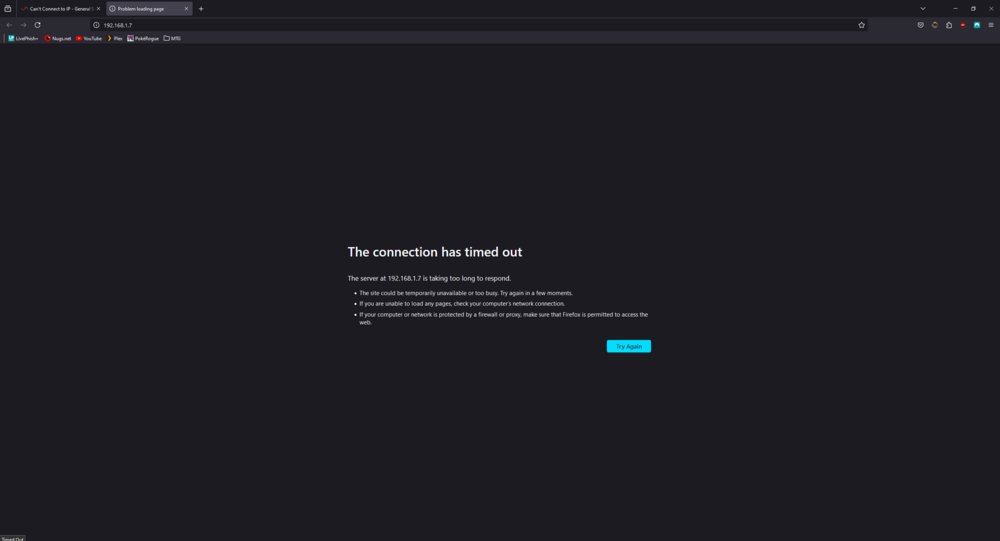The height and width of the screenshot is (541, 1000).
Task: Open the LivePhish+ bookmark
Action: point(23,38)
